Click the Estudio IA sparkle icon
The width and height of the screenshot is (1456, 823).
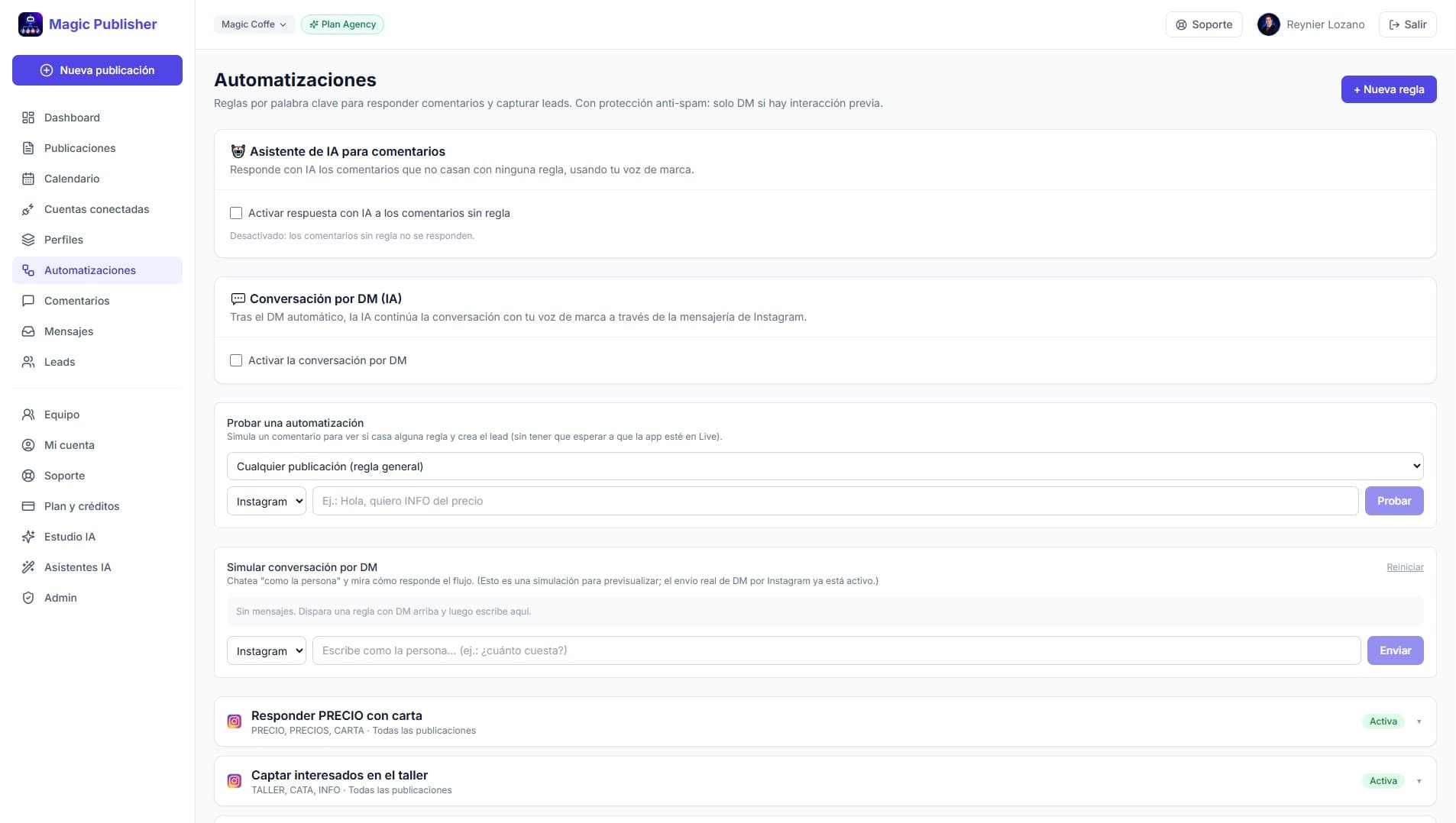28,537
